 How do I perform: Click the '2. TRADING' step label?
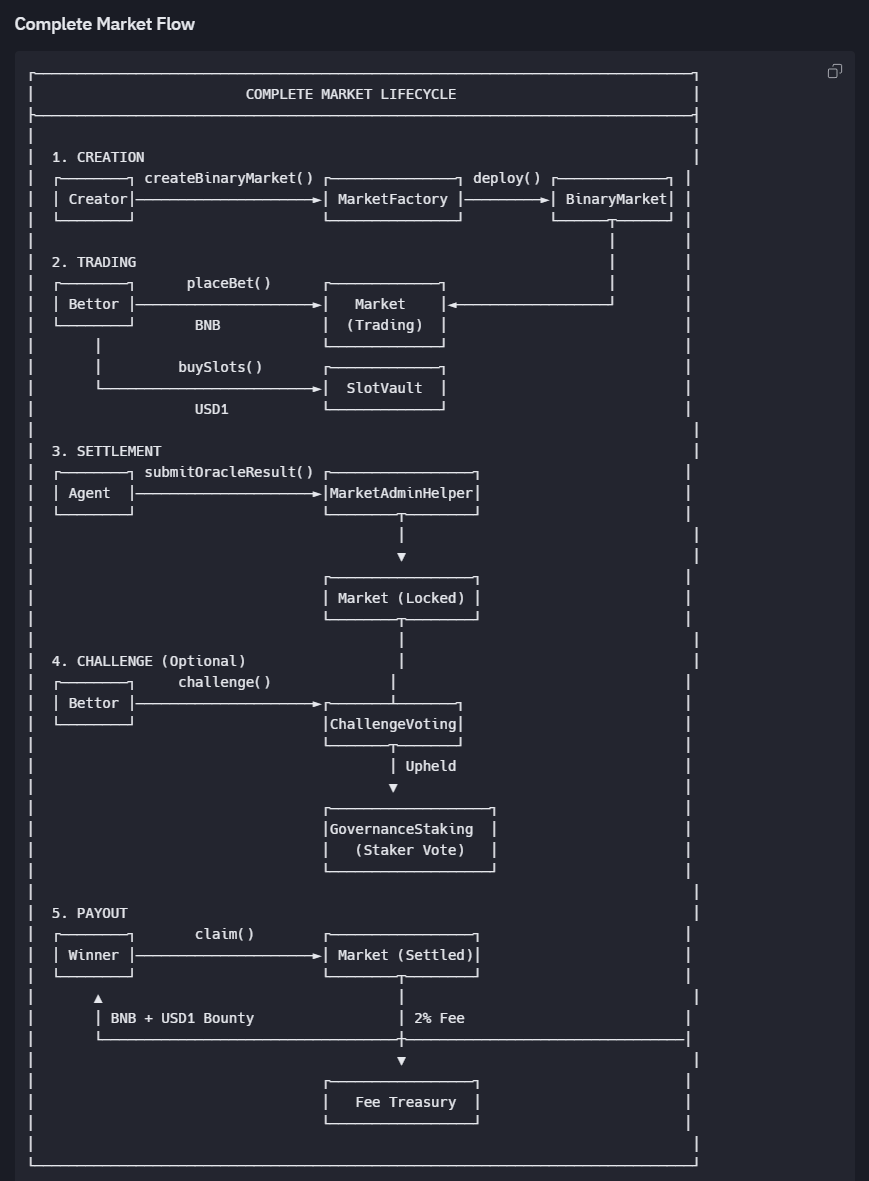tap(94, 262)
